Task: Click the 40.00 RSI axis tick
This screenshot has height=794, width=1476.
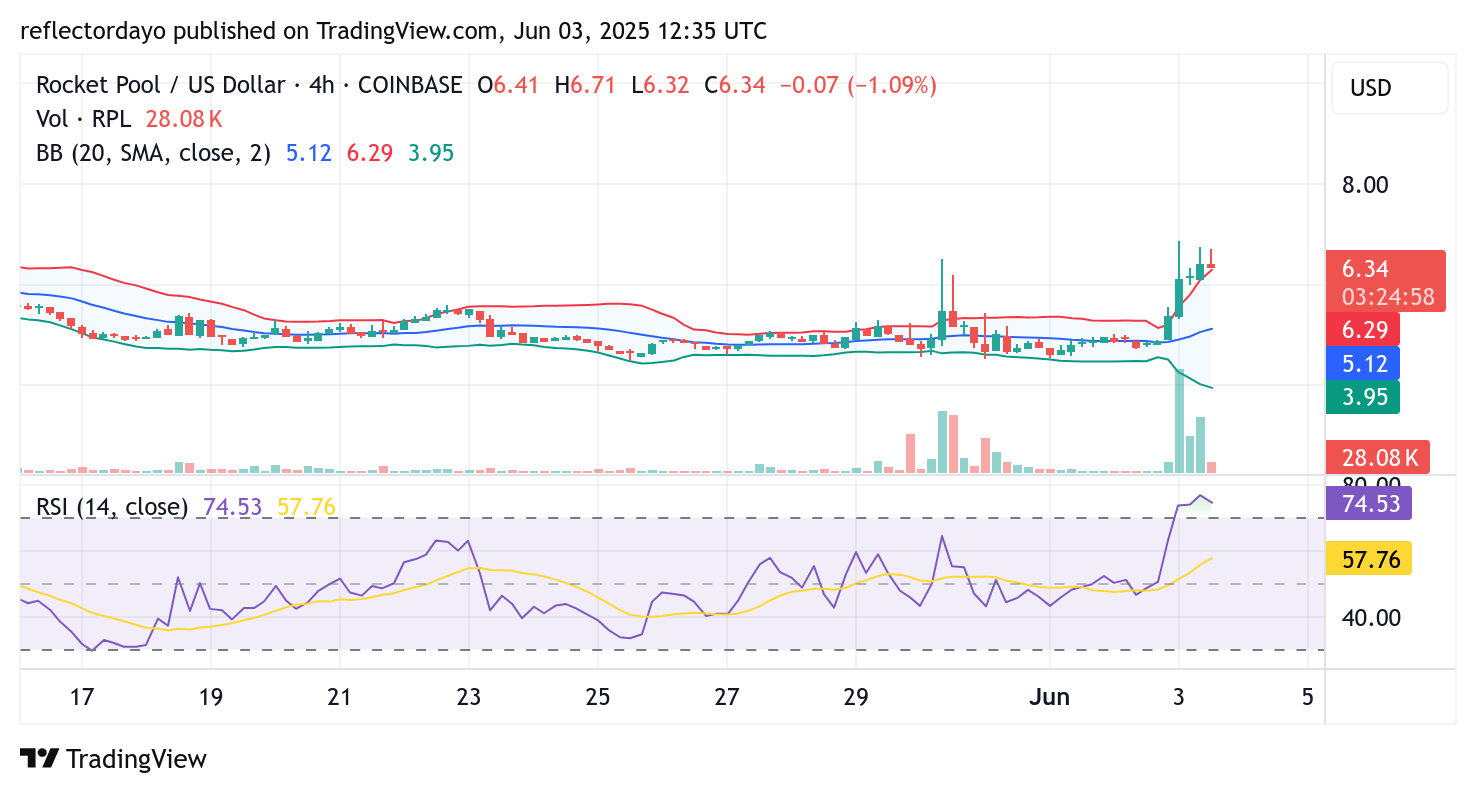Action: click(1371, 618)
